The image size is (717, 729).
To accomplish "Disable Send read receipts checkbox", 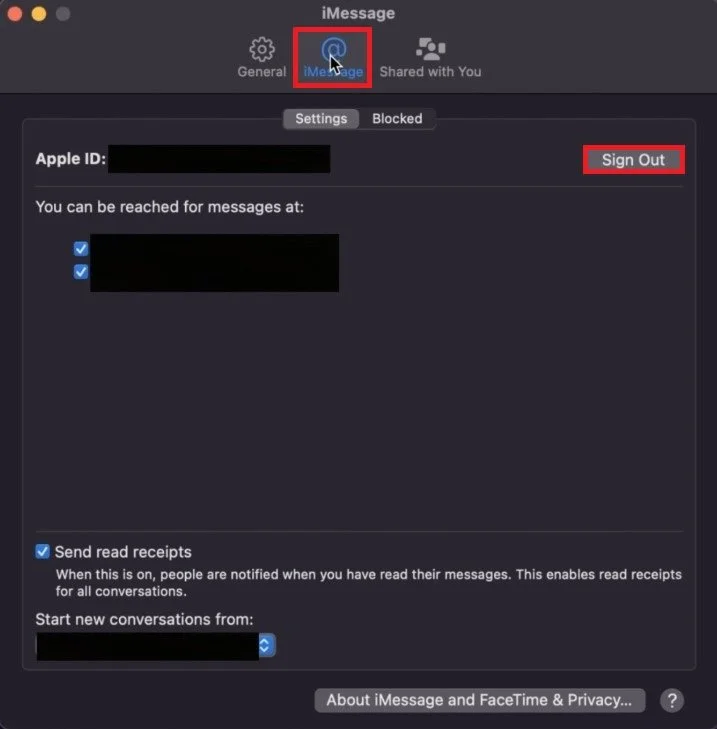I will coord(42,551).
